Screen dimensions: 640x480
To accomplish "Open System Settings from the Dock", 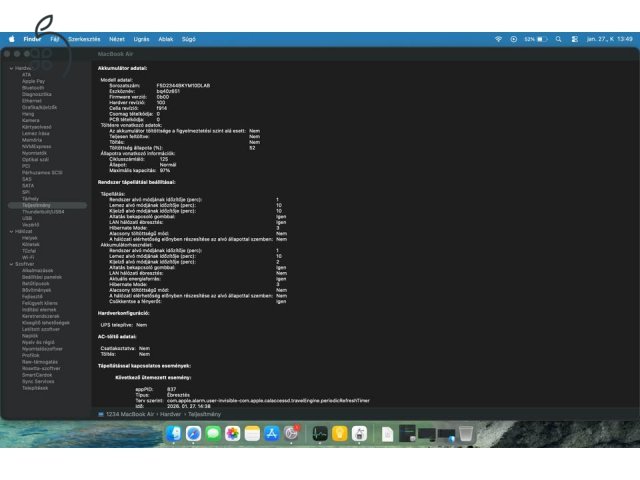I will coord(292,433).
